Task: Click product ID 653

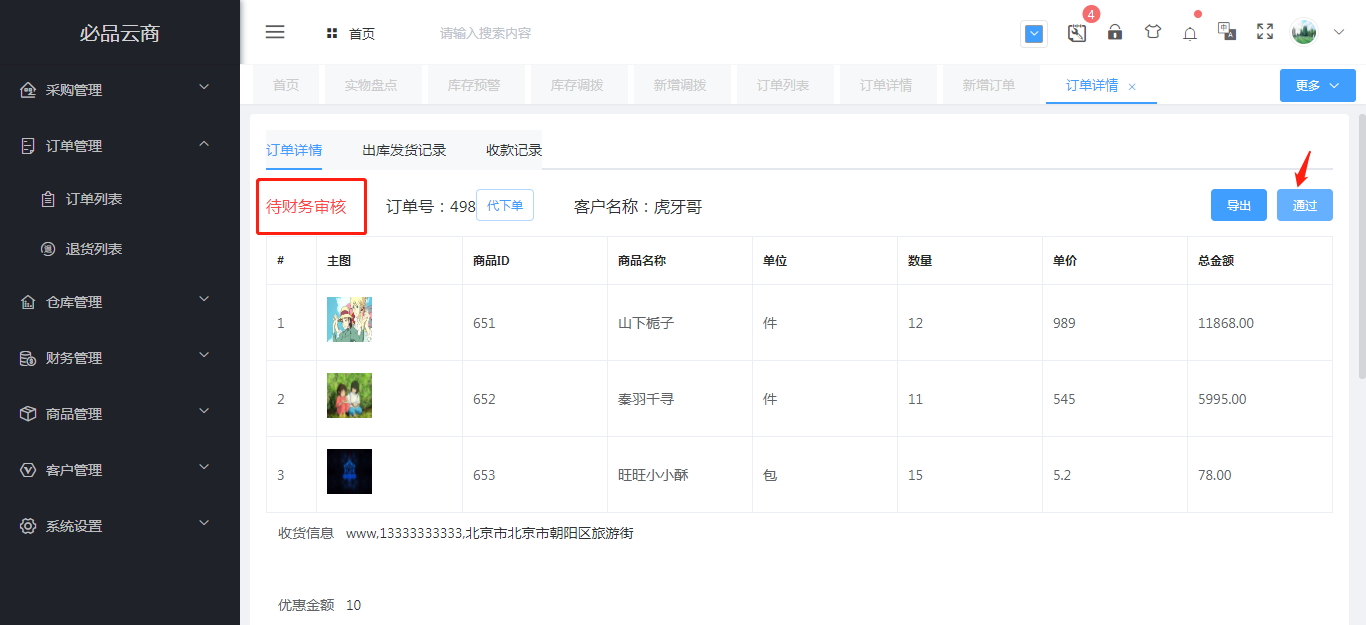Action: [x=484, y=475]
